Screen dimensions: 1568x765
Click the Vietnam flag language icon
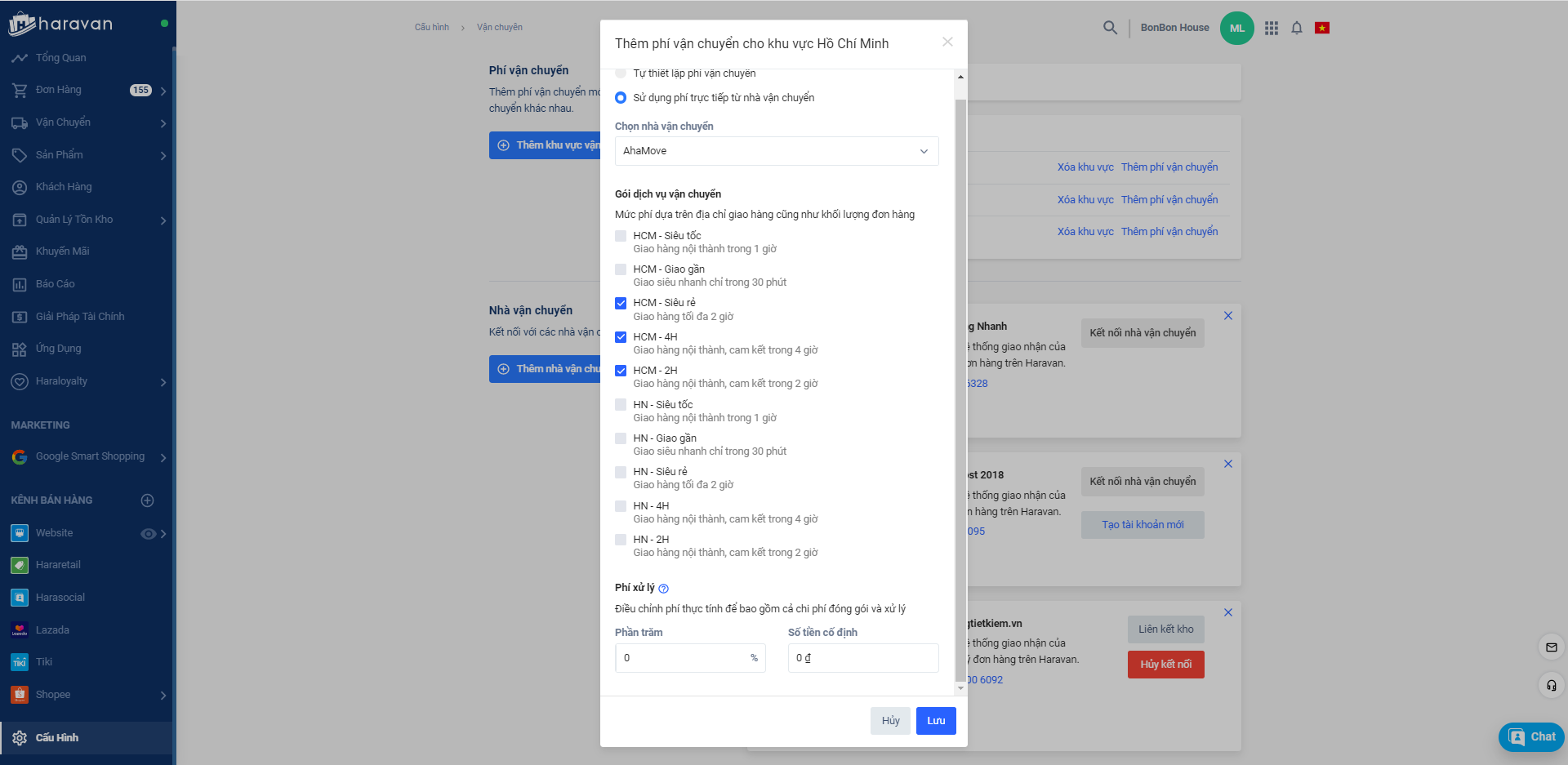point(1321,28)
